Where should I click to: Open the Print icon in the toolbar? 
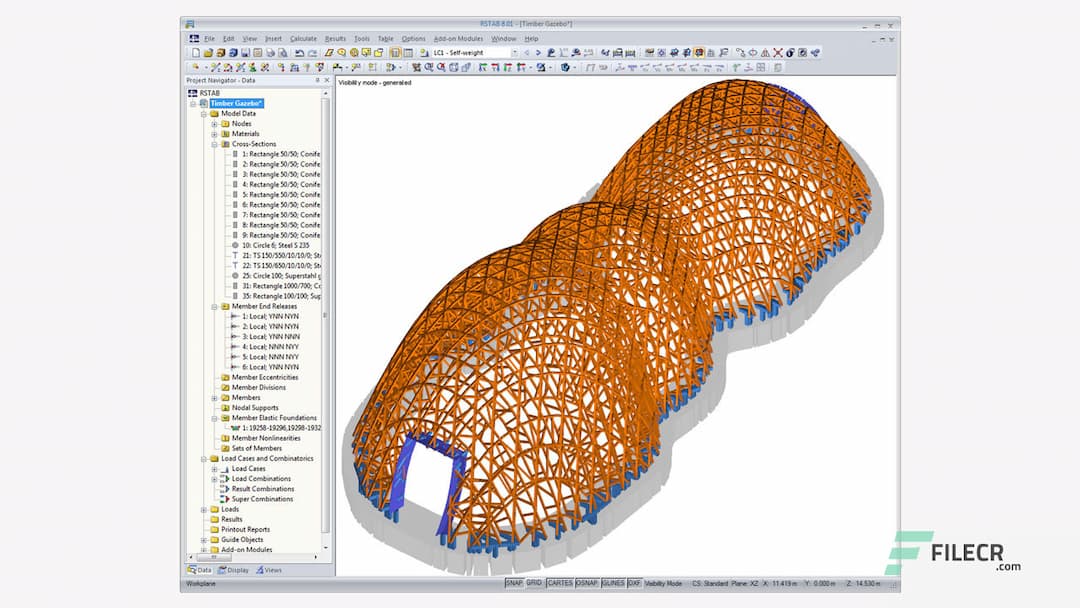coord(270,51)
